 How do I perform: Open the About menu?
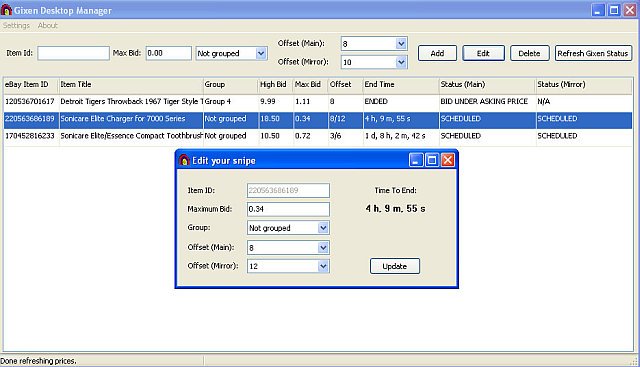[47, 25]
